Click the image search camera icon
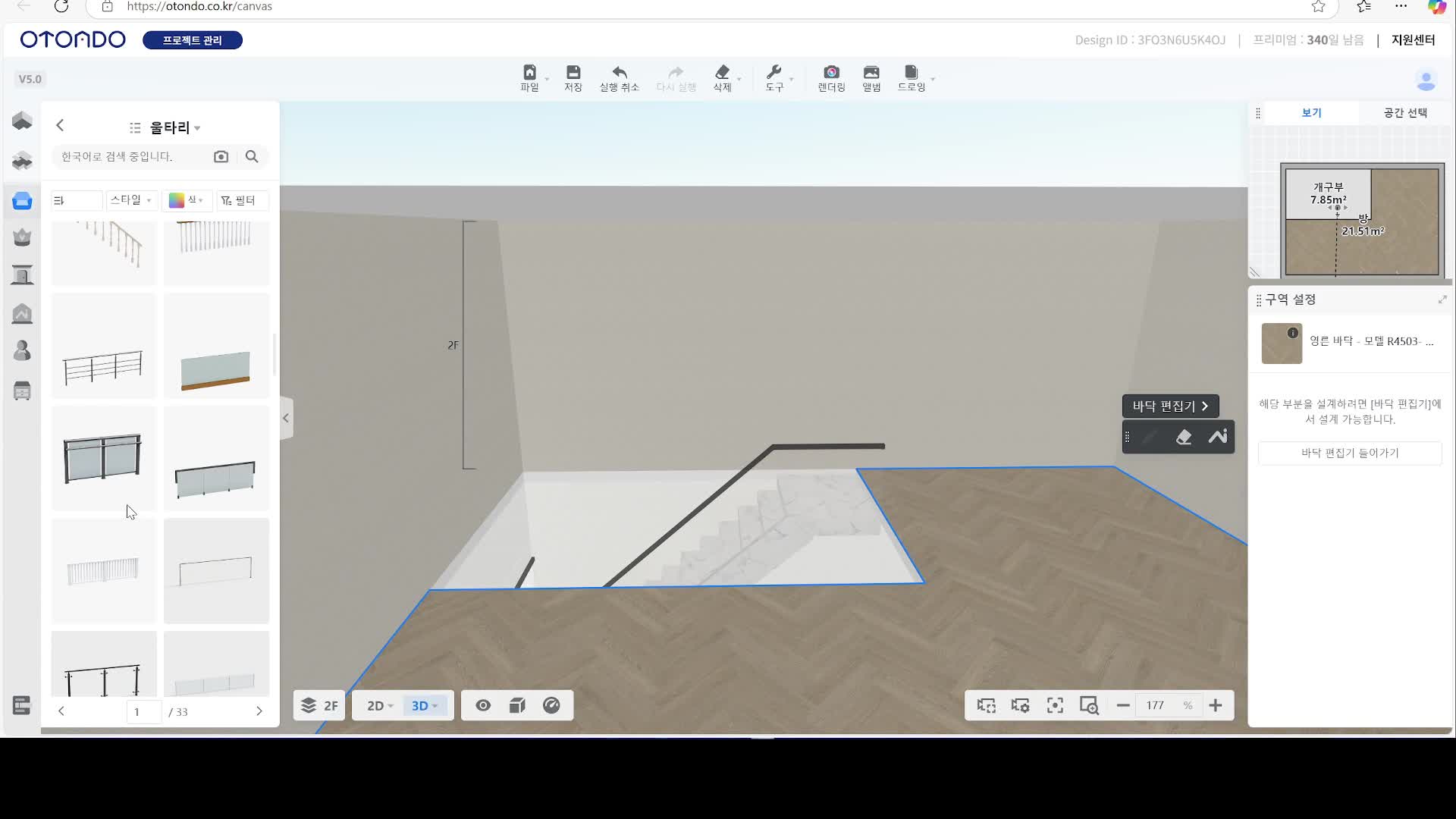Image resolution: width=1456 pixels, height=819 pixels. click(221, 156)
